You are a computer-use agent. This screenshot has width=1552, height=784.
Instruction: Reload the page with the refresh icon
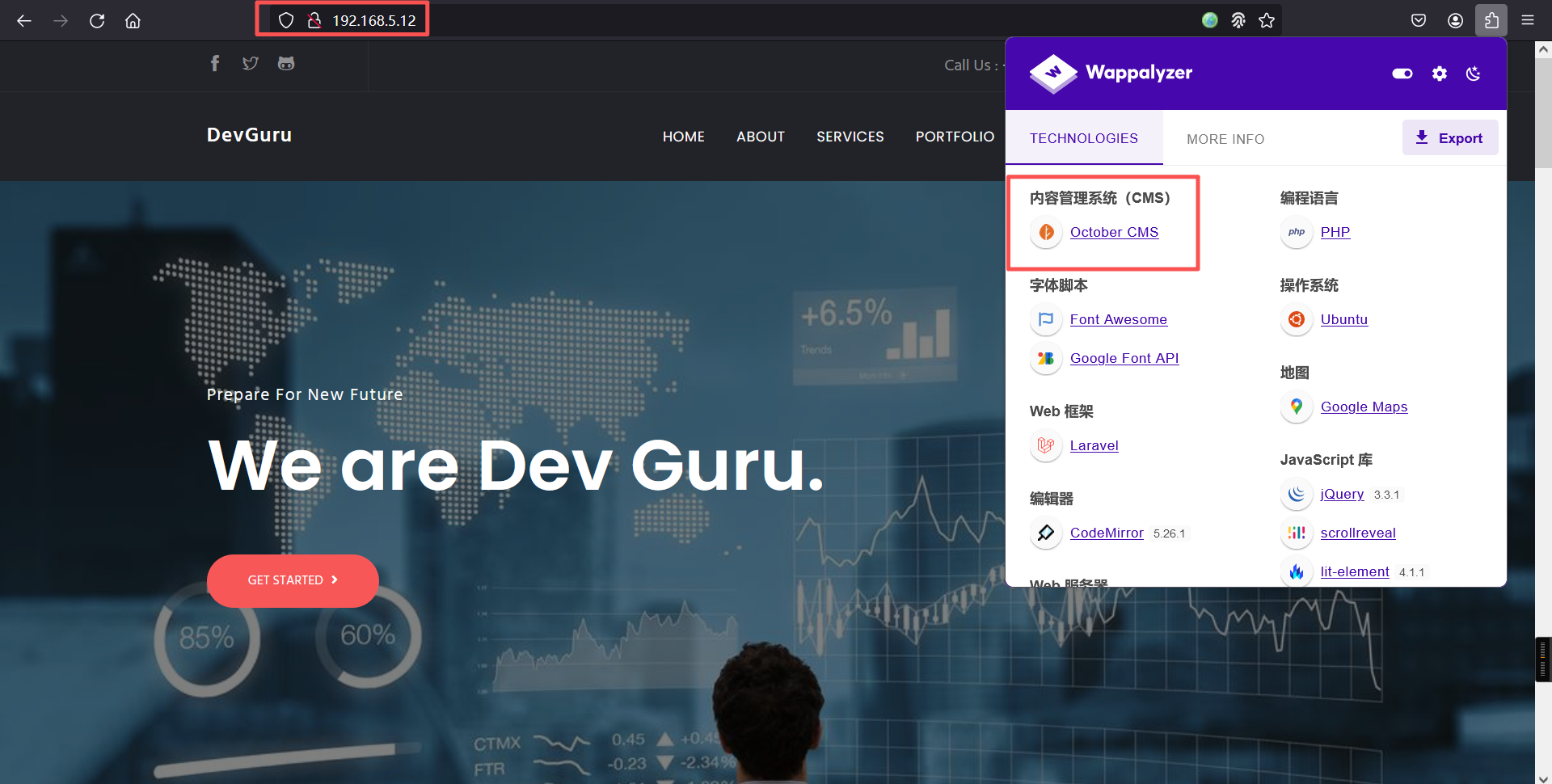(97, 20)
